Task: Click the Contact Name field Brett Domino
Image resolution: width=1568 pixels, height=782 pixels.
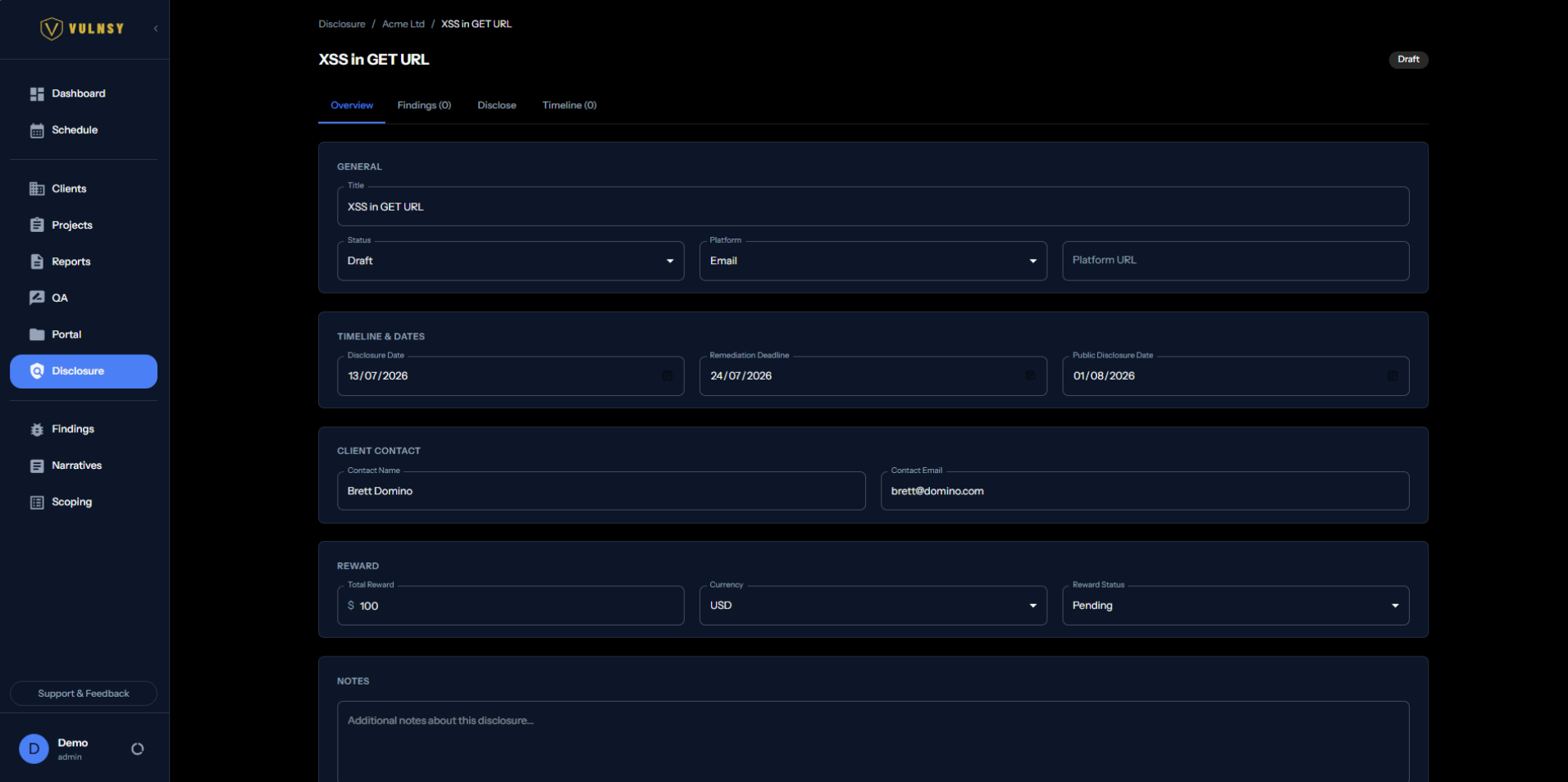Action: click(x=601, y=491)
